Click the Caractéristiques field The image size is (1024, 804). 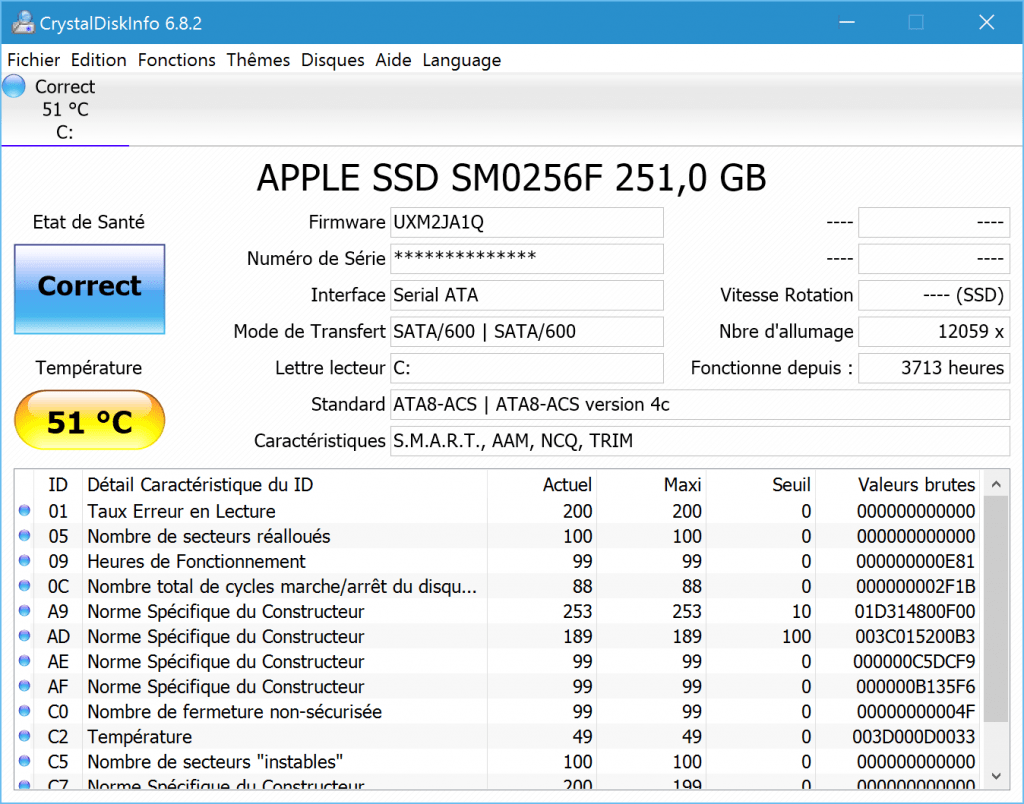[700, 442]
